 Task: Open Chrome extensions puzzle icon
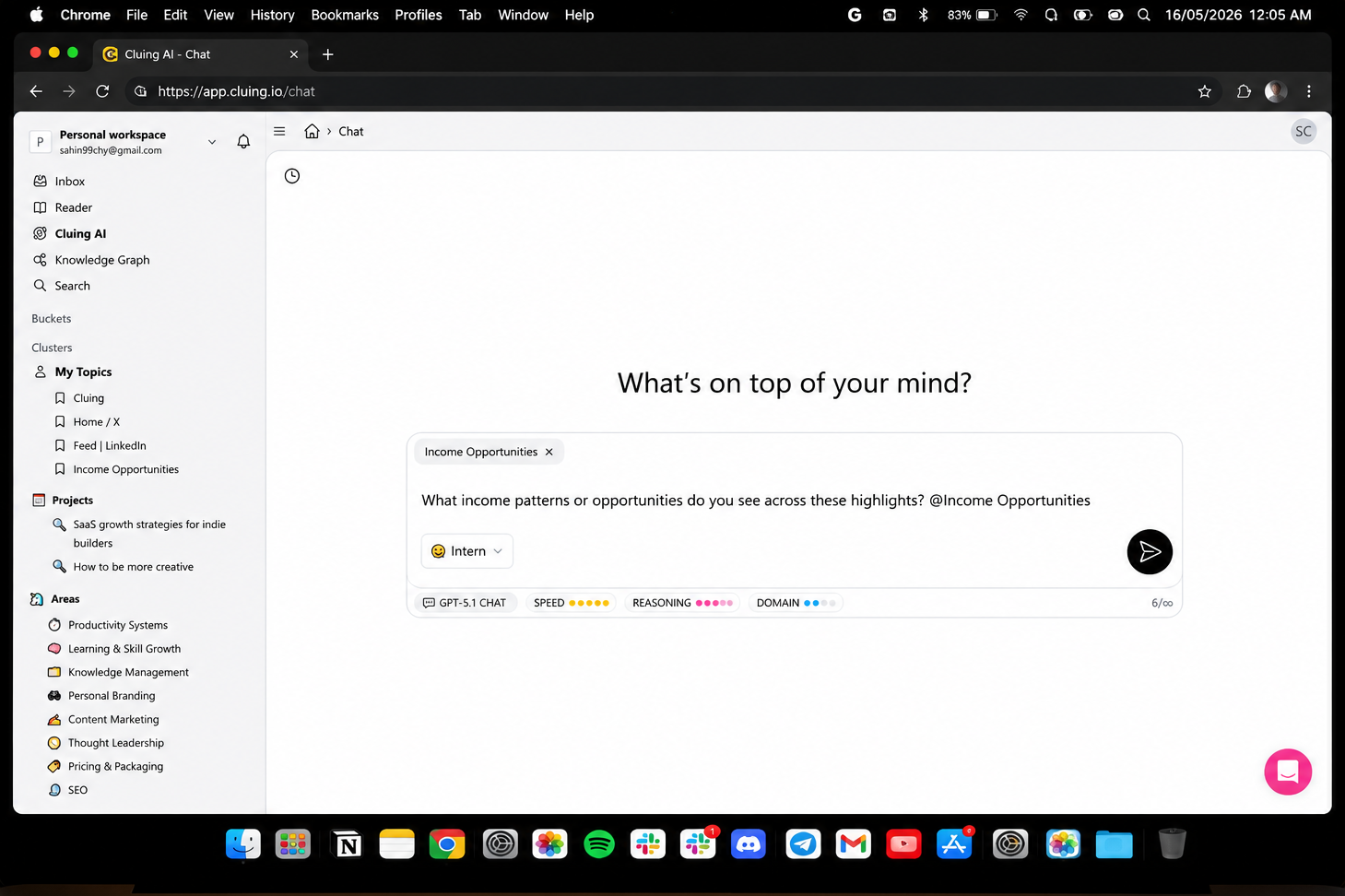[x=1244, y=91]
